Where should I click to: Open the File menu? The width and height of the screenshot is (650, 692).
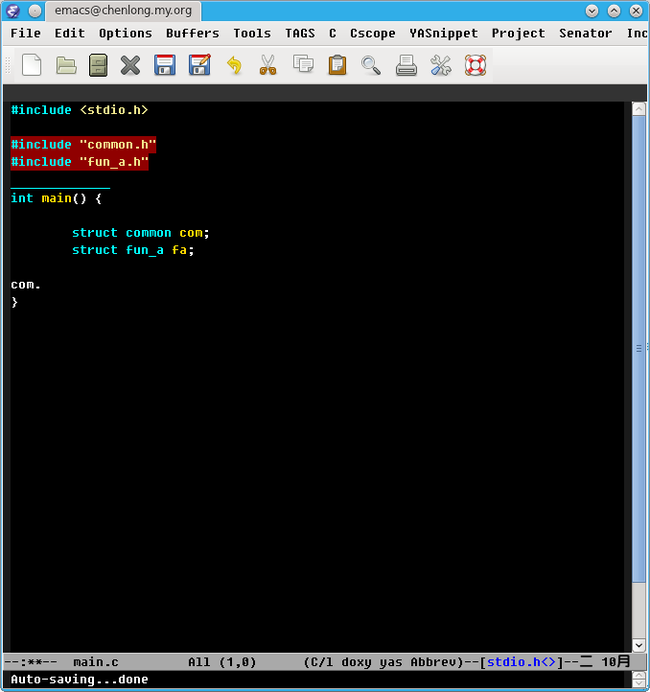(26, 33)
